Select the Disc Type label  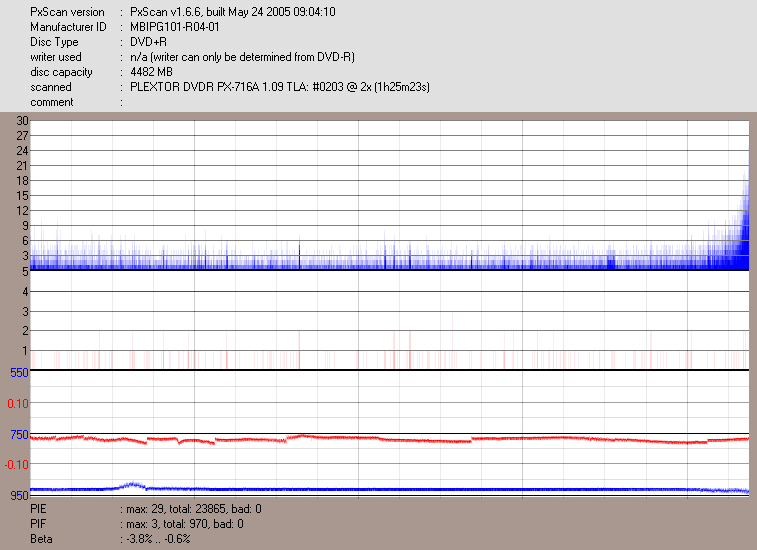pyautogui.click(x=54, y=42)
